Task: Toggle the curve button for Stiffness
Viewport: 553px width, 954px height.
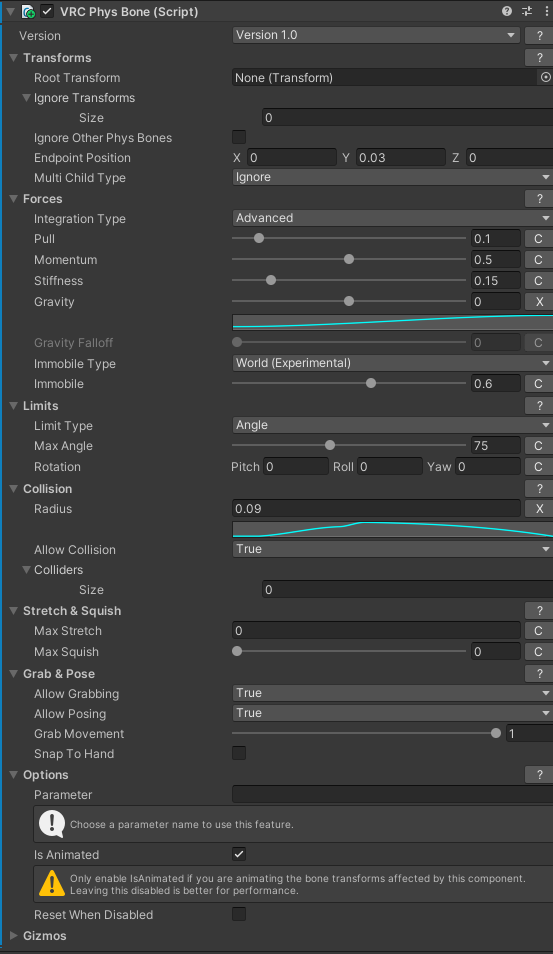Action: pos(538,280)
